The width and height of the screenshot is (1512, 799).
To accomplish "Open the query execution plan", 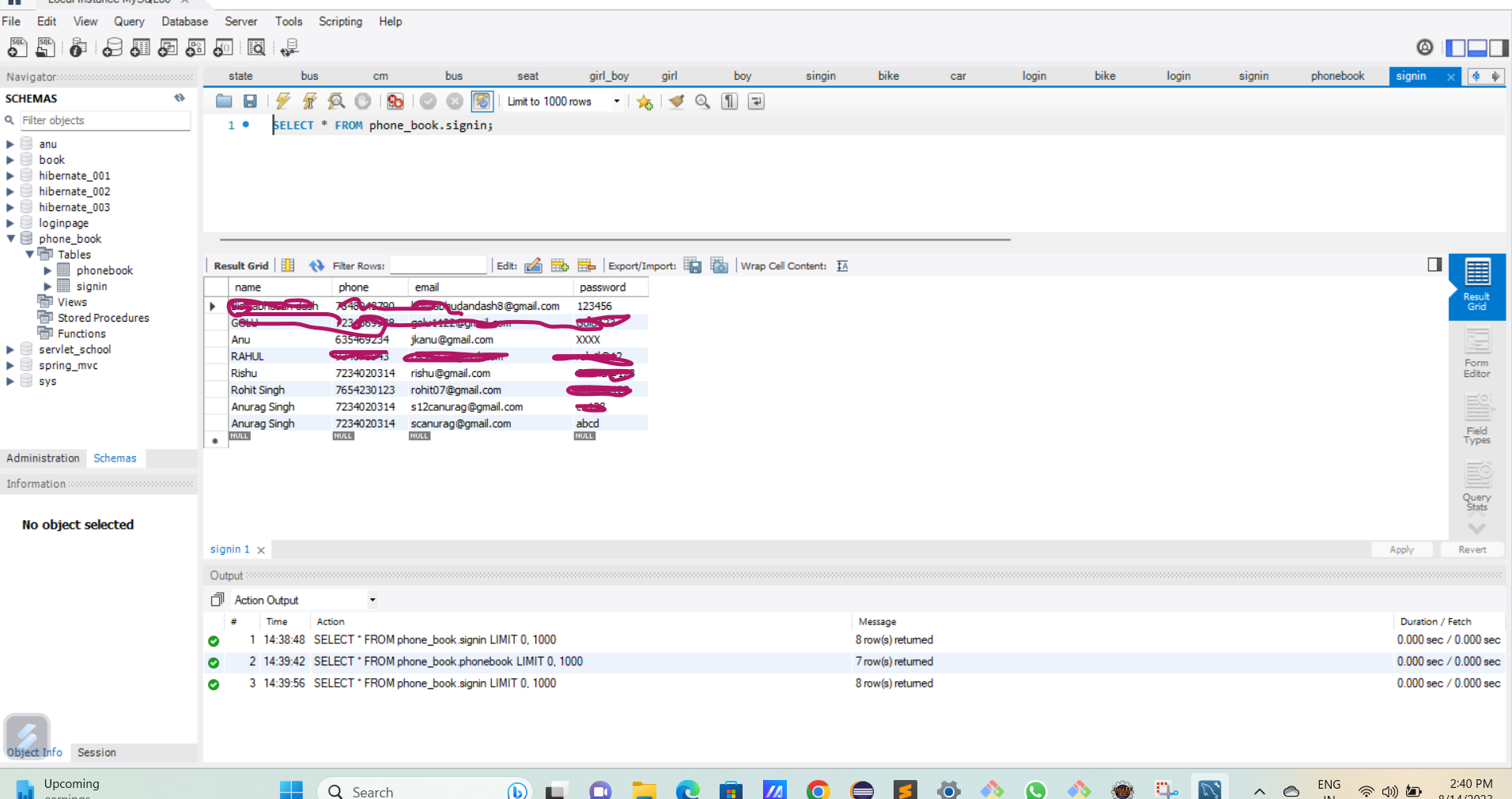I will coord(336,101).
